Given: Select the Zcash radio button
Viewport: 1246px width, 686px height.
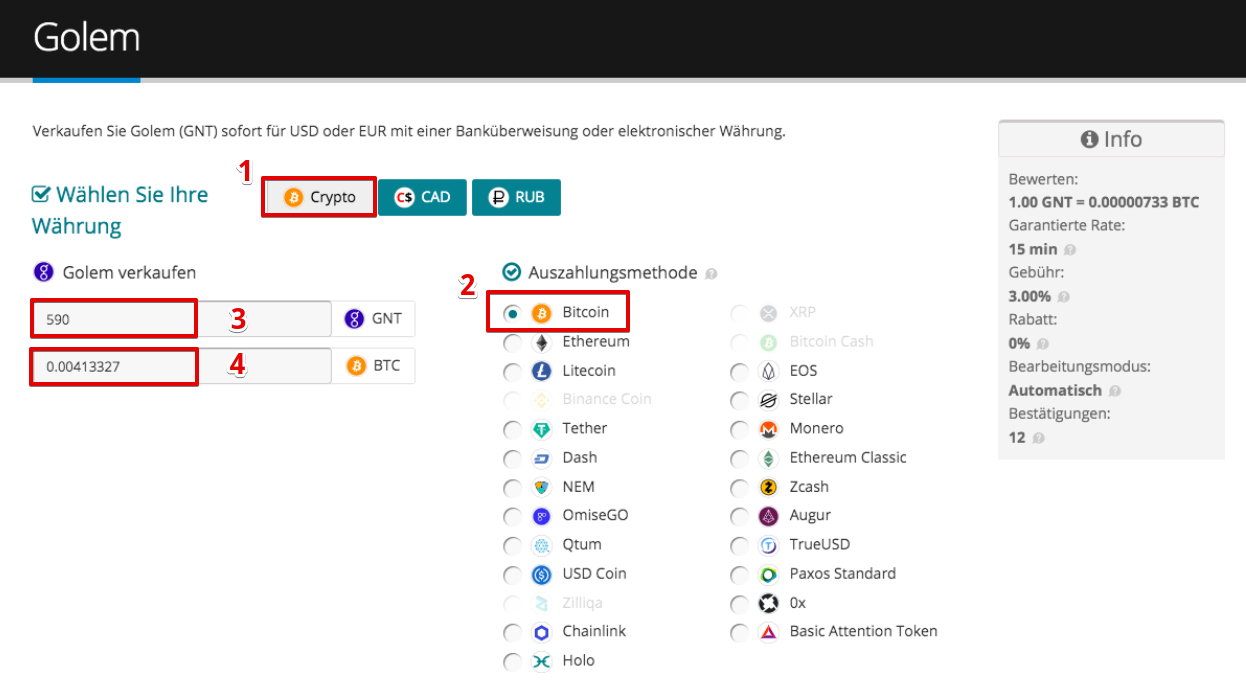Looking at the screenshot, I should (739, 487).
